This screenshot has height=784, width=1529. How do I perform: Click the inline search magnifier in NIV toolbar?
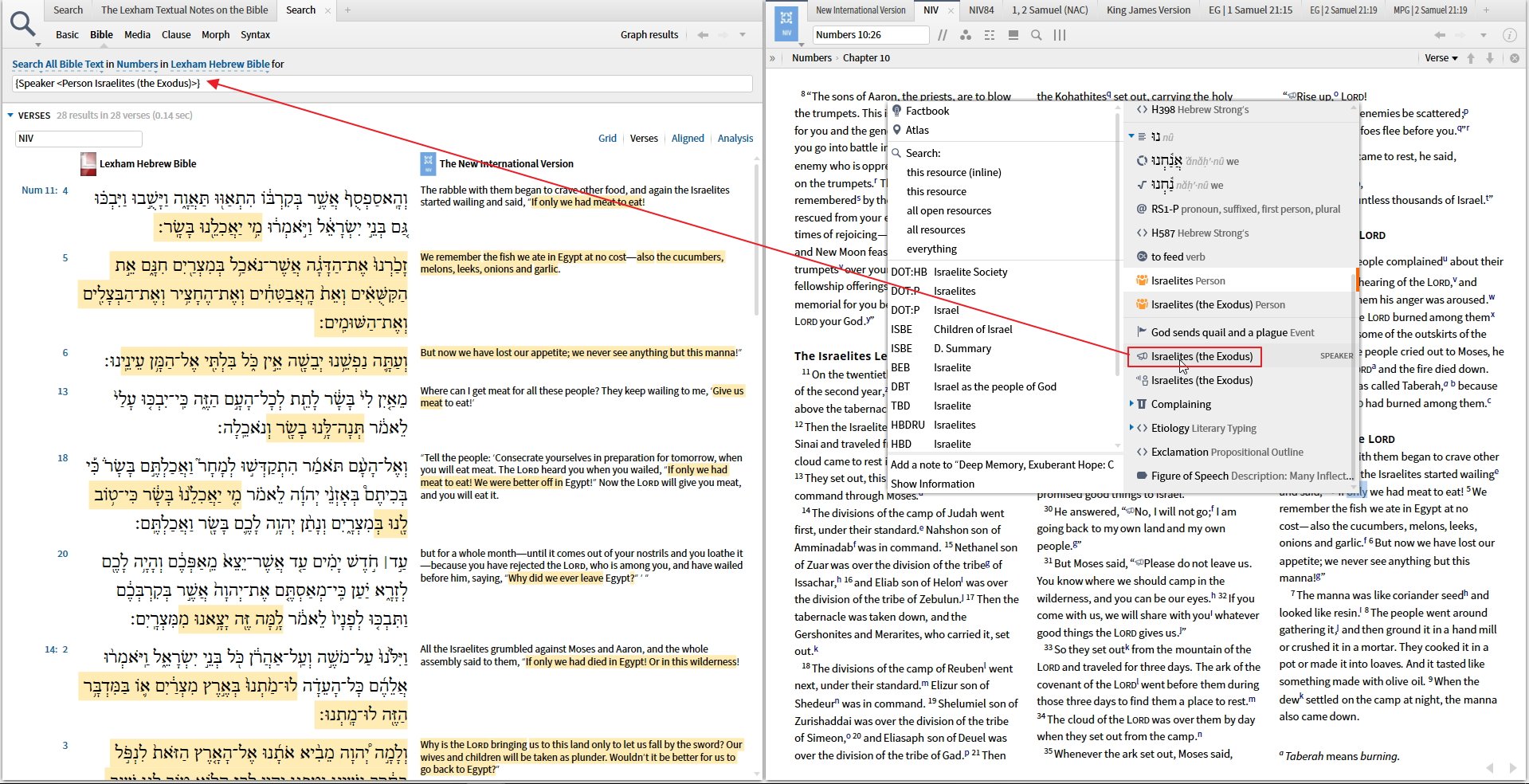pos(1037,35)
